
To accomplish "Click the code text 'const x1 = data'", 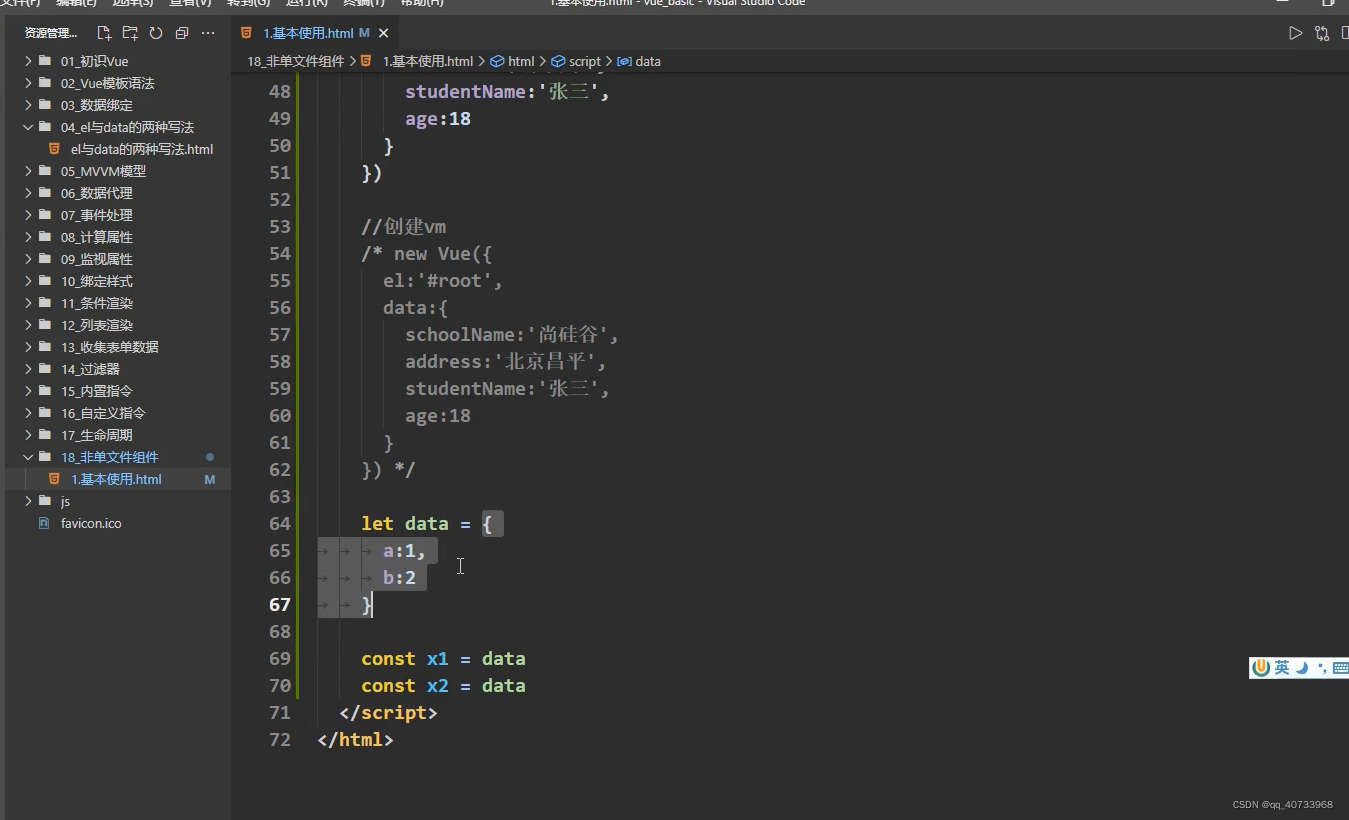I will (443, 659).
